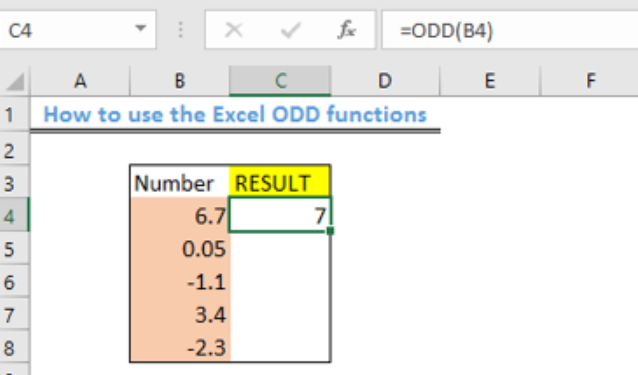Click the cell containing 3.4

coord(179,315)
